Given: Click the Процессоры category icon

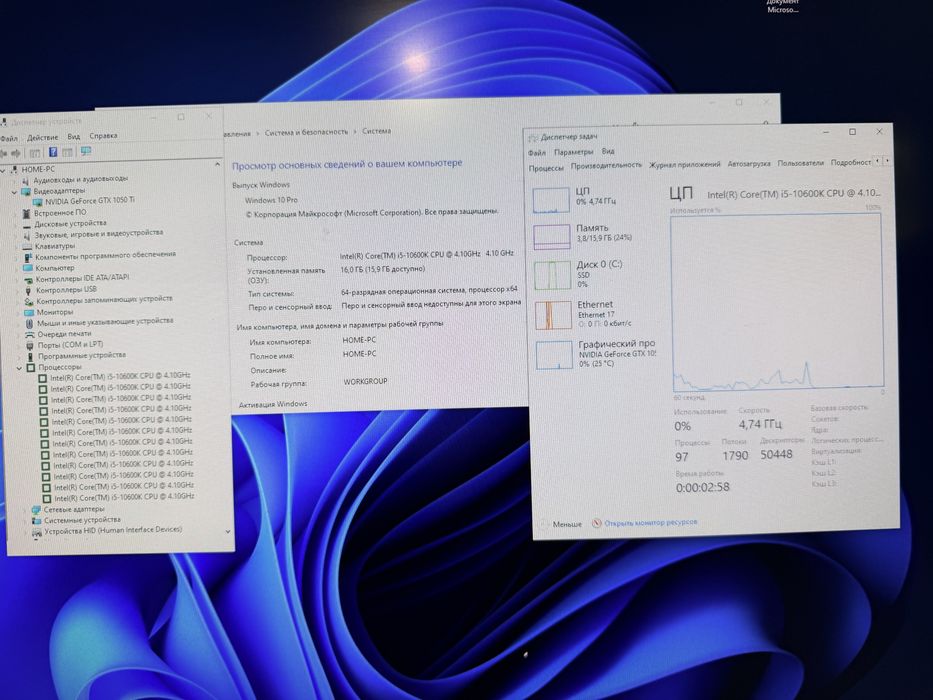Looking at the screenshot, I should point(31,368).
